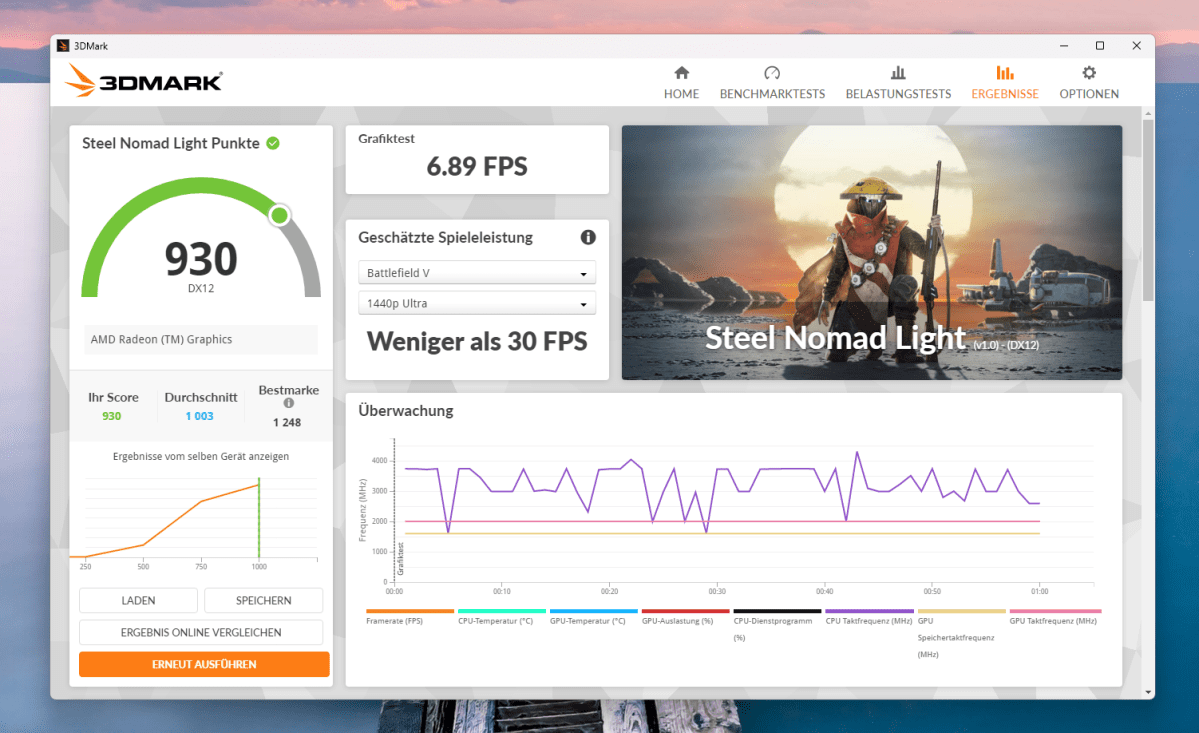Toggle the GPU-Temperatur legend entry
The image size is (1199, 733).
click(x=593, y=617)
